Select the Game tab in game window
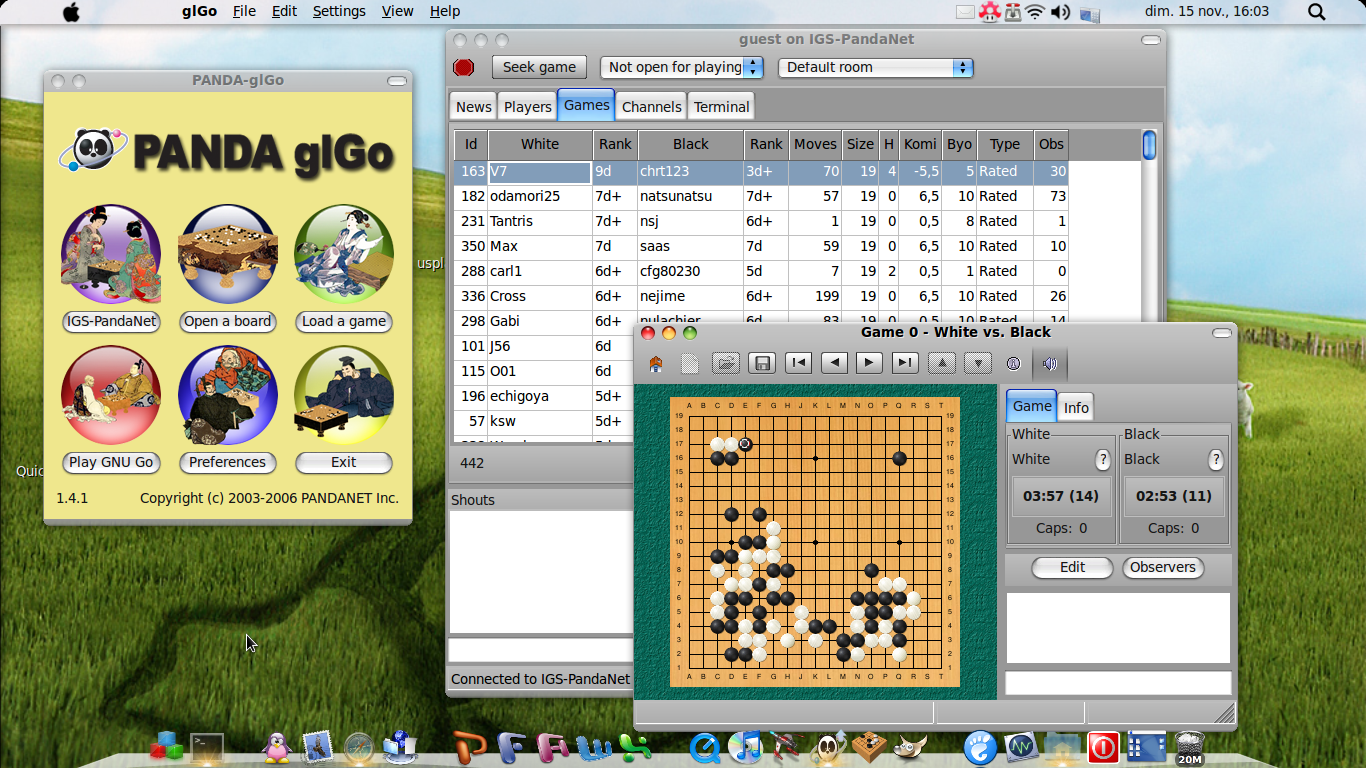The image size is (1366, 768). [x=1032, y=406]
